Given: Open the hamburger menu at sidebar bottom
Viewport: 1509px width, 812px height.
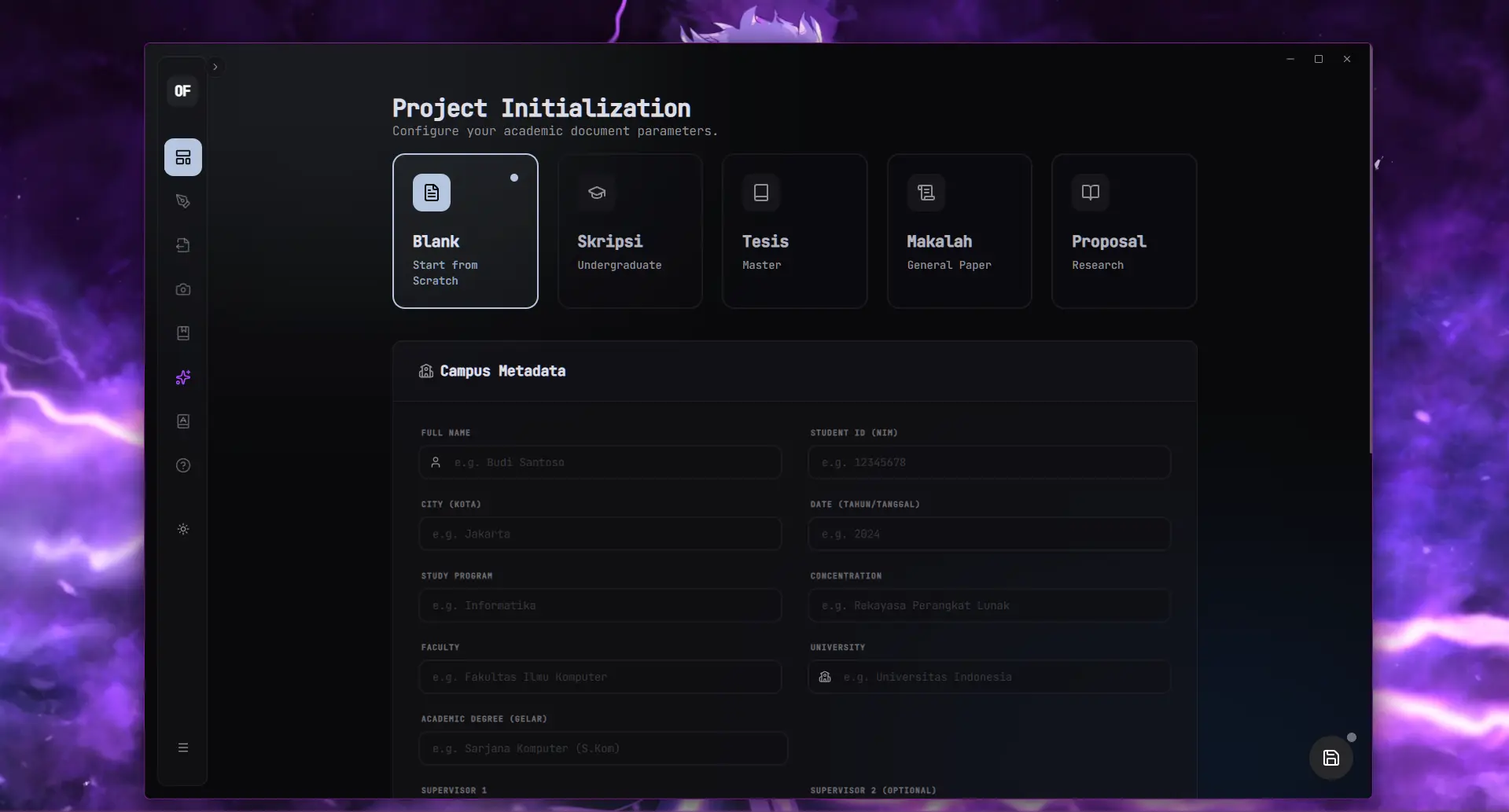Looking at the screenshot, I should (183, 748).
